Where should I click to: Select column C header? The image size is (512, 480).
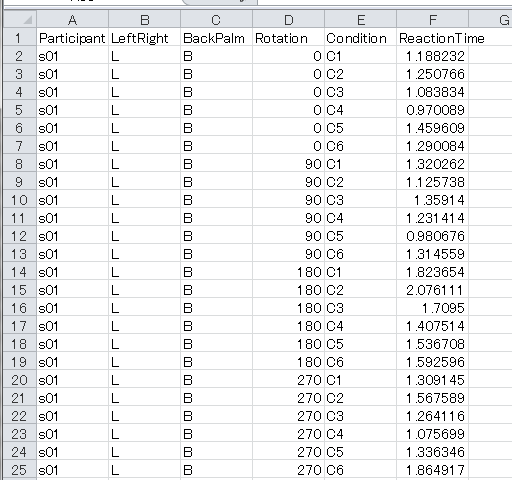pos(216,20)
